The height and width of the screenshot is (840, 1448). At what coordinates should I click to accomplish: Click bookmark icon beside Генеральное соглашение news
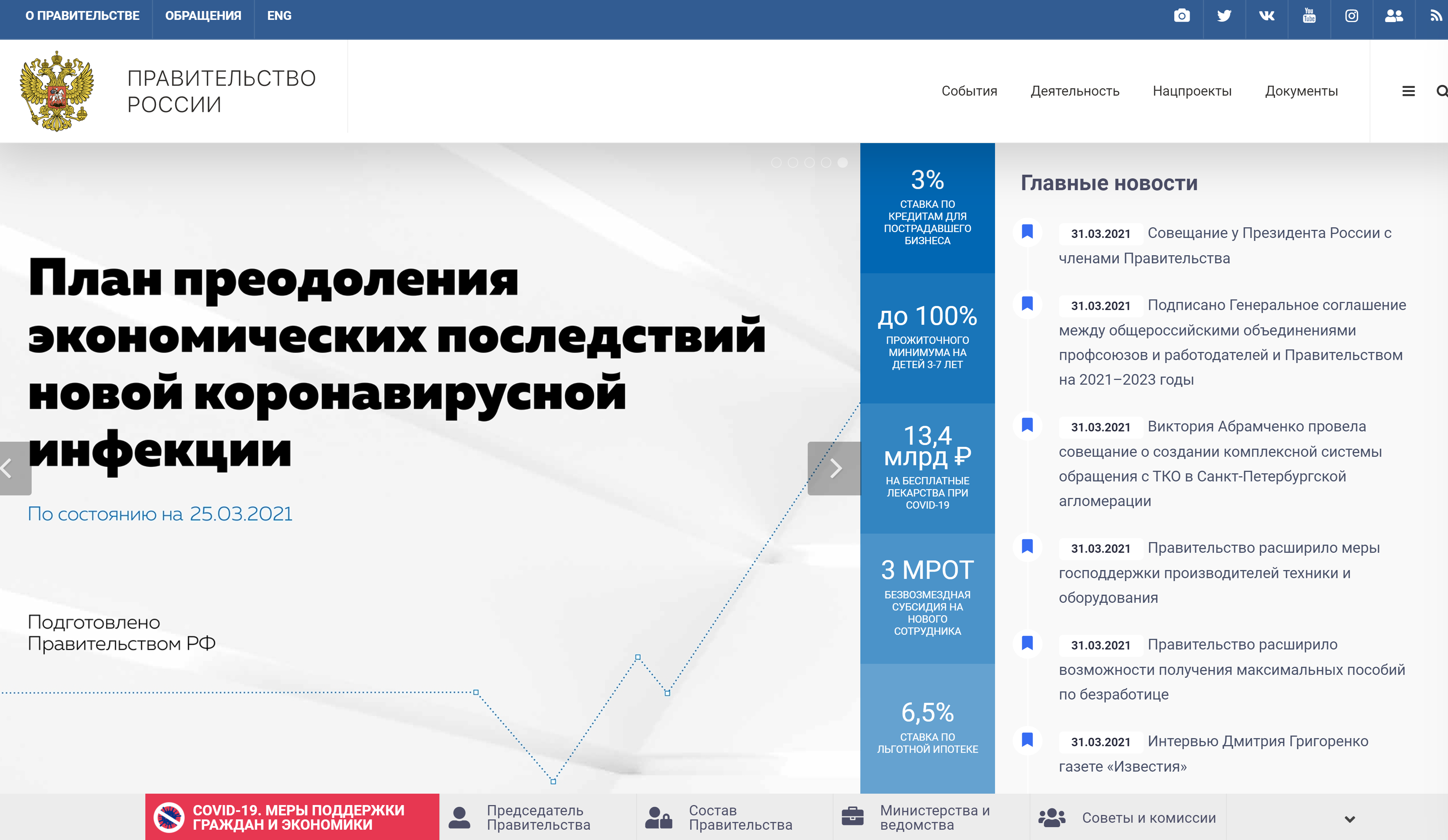1027,303
